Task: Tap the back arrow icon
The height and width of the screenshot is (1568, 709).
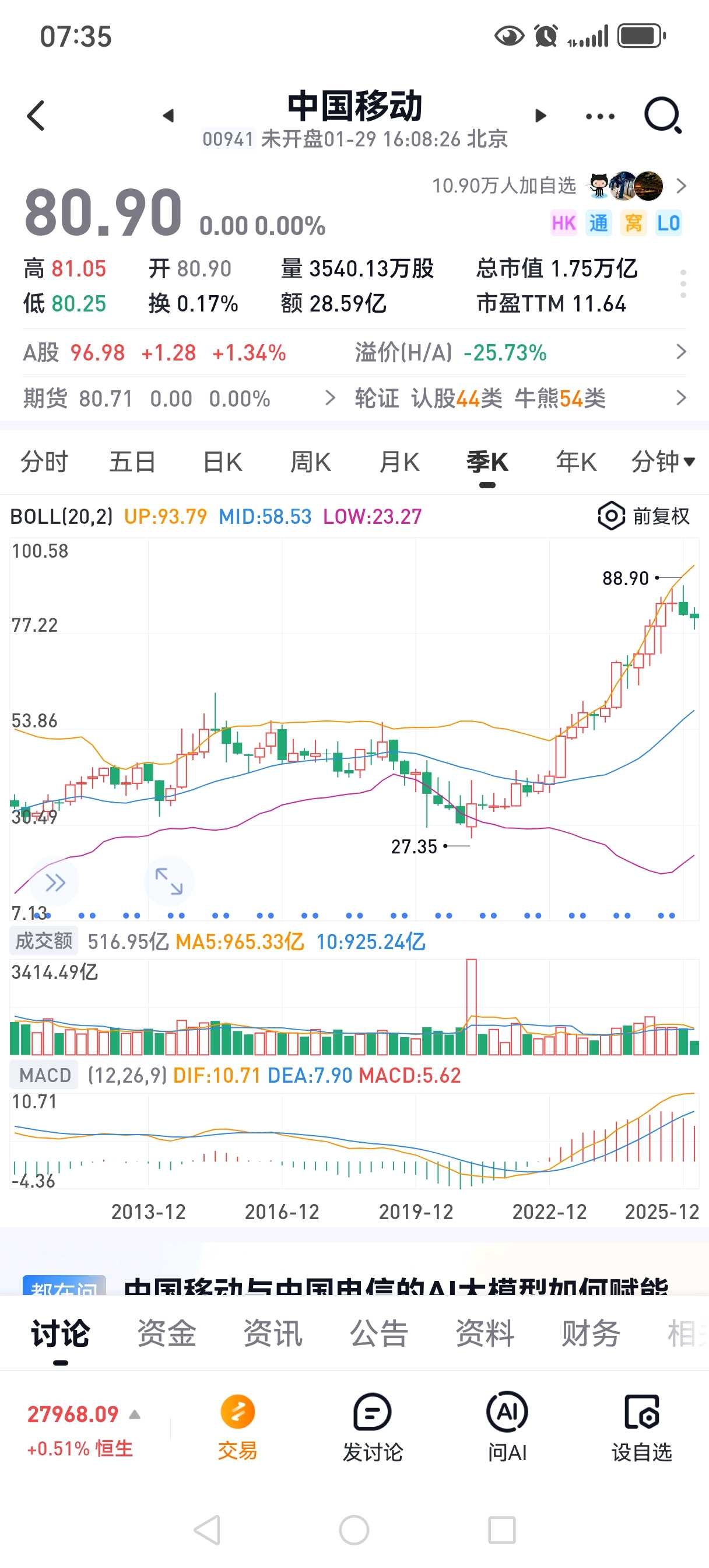Action: (x=36, y=116)
